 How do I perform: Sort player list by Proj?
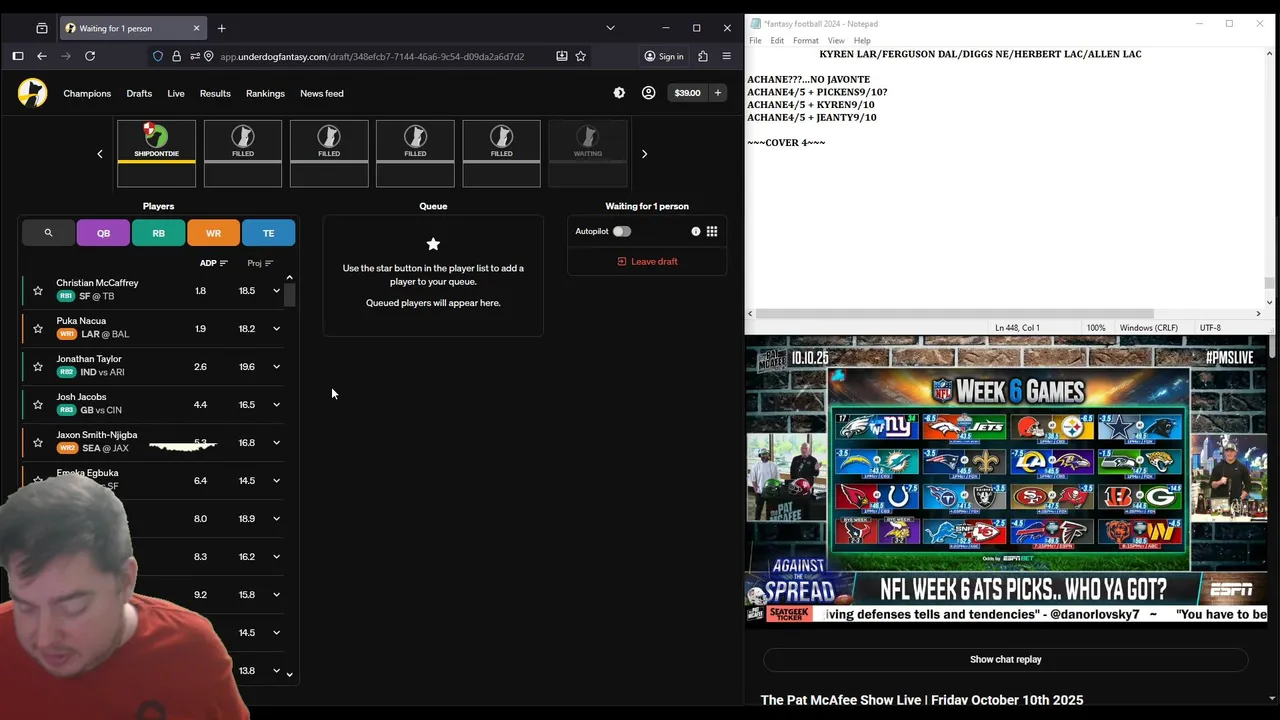[260, 263]
